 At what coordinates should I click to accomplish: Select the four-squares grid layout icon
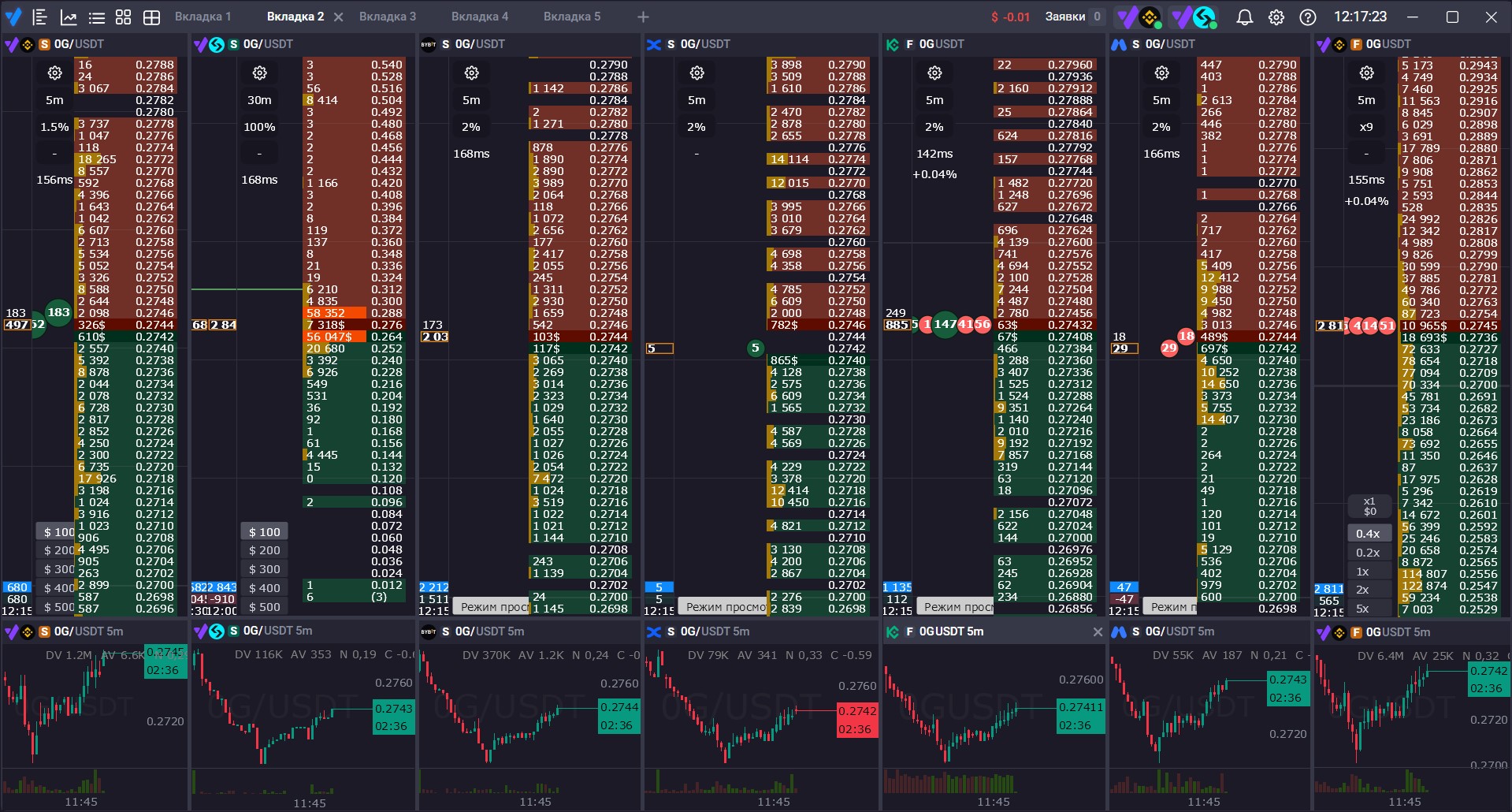point(124,17)
